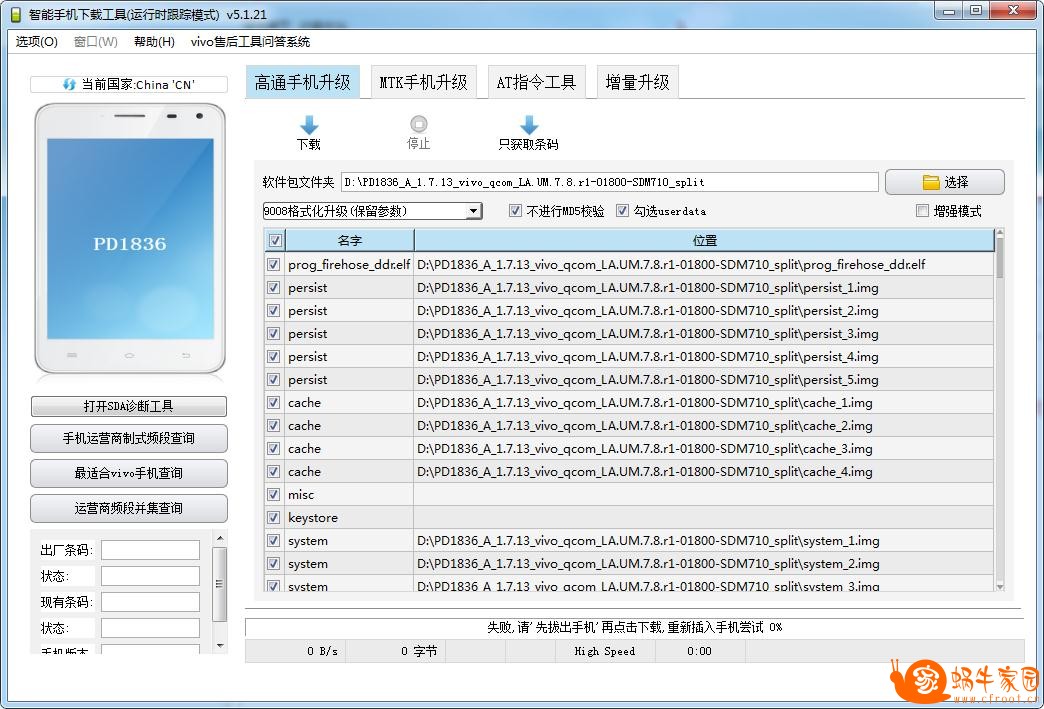1044x709 pixels.
Task: Click the left info panel scroll-down arrow
Action: [220, 646]
